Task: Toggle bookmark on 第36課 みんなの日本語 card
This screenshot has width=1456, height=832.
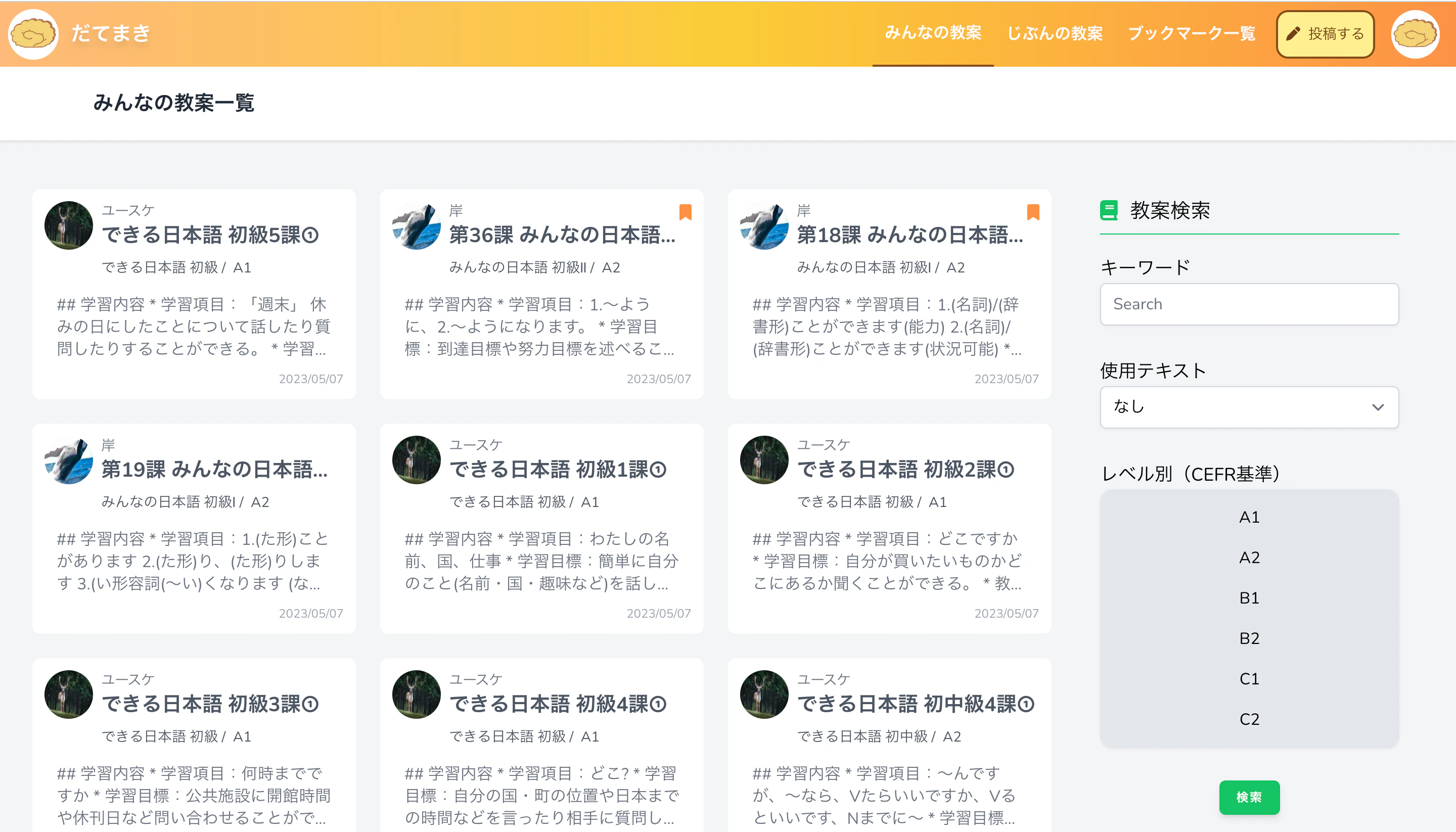Action: (685, 212)
